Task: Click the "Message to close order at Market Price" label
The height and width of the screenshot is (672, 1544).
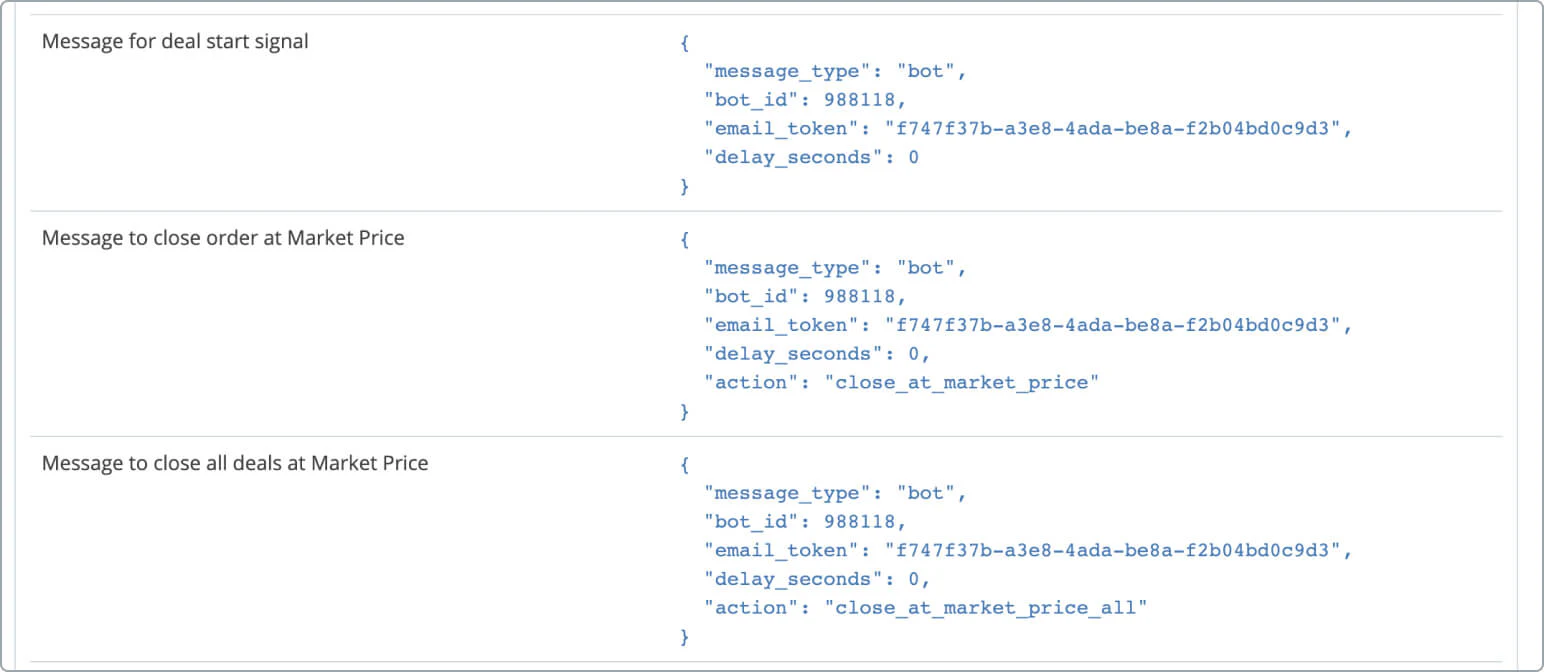Action: coord(223,238)
